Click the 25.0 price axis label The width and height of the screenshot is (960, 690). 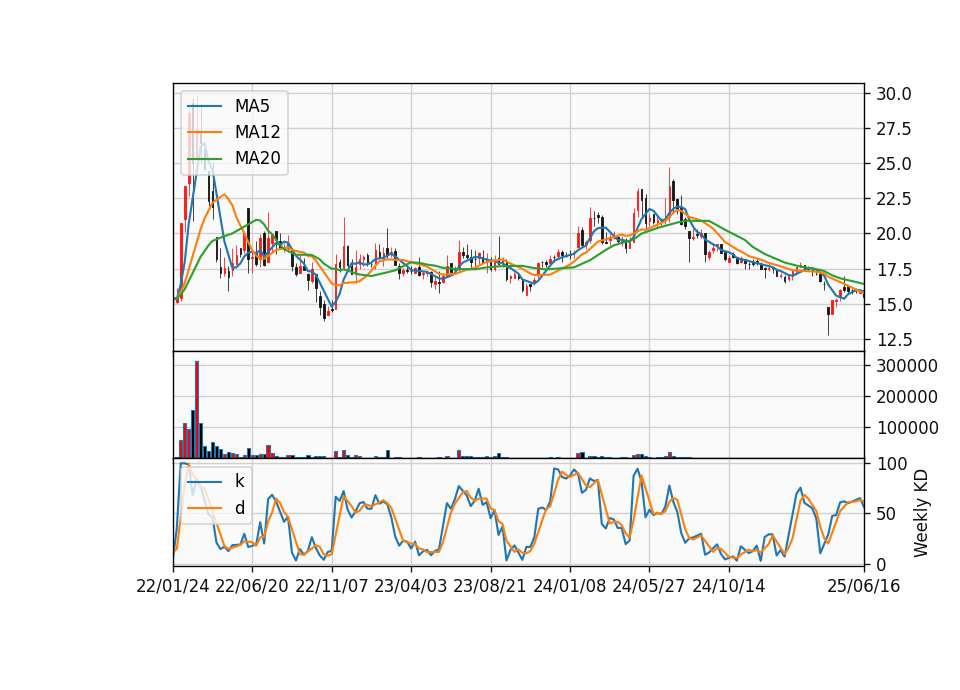(893, 164)
